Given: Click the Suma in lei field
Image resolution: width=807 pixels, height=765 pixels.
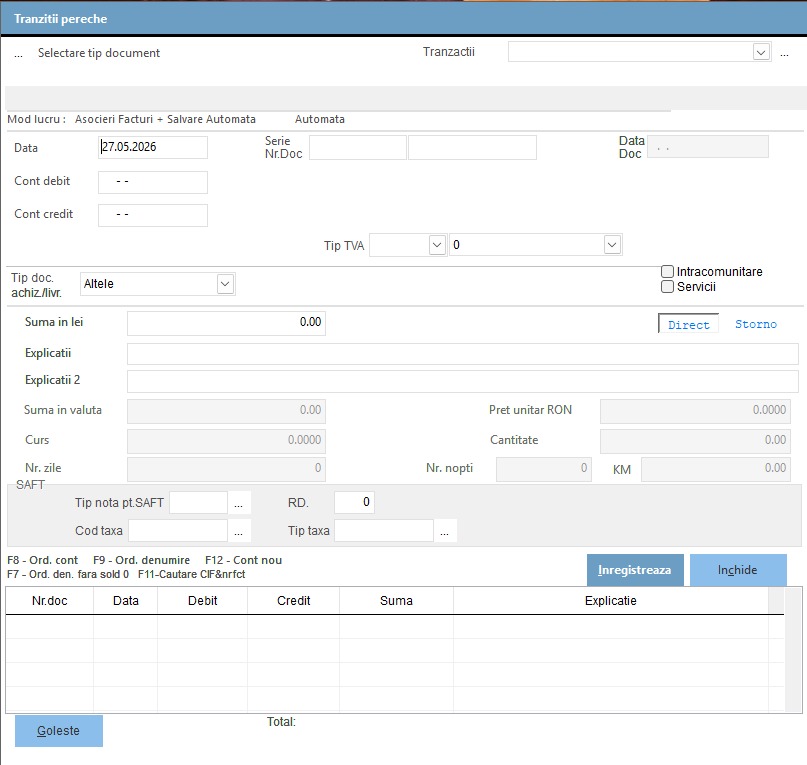Looking at the screenshot, I should [226, 323].
